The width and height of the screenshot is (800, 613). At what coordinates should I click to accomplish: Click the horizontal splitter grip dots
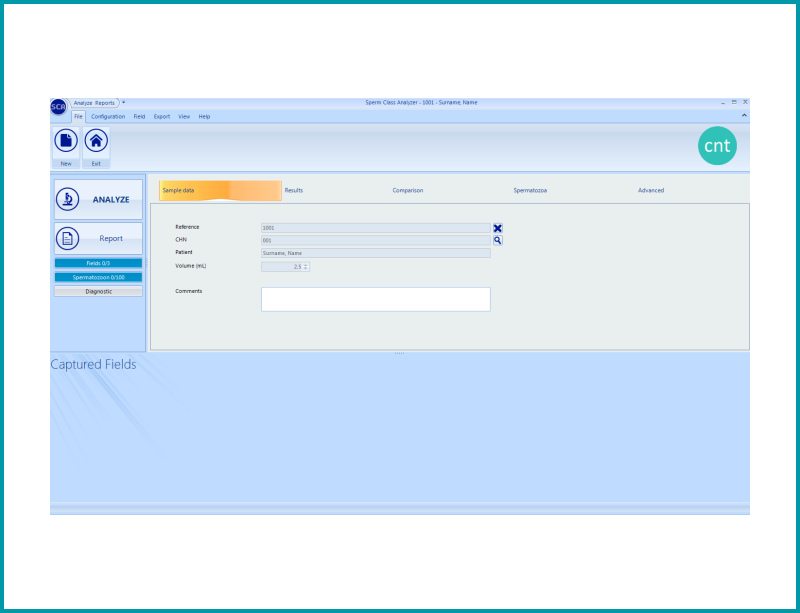tap(399, 353)
